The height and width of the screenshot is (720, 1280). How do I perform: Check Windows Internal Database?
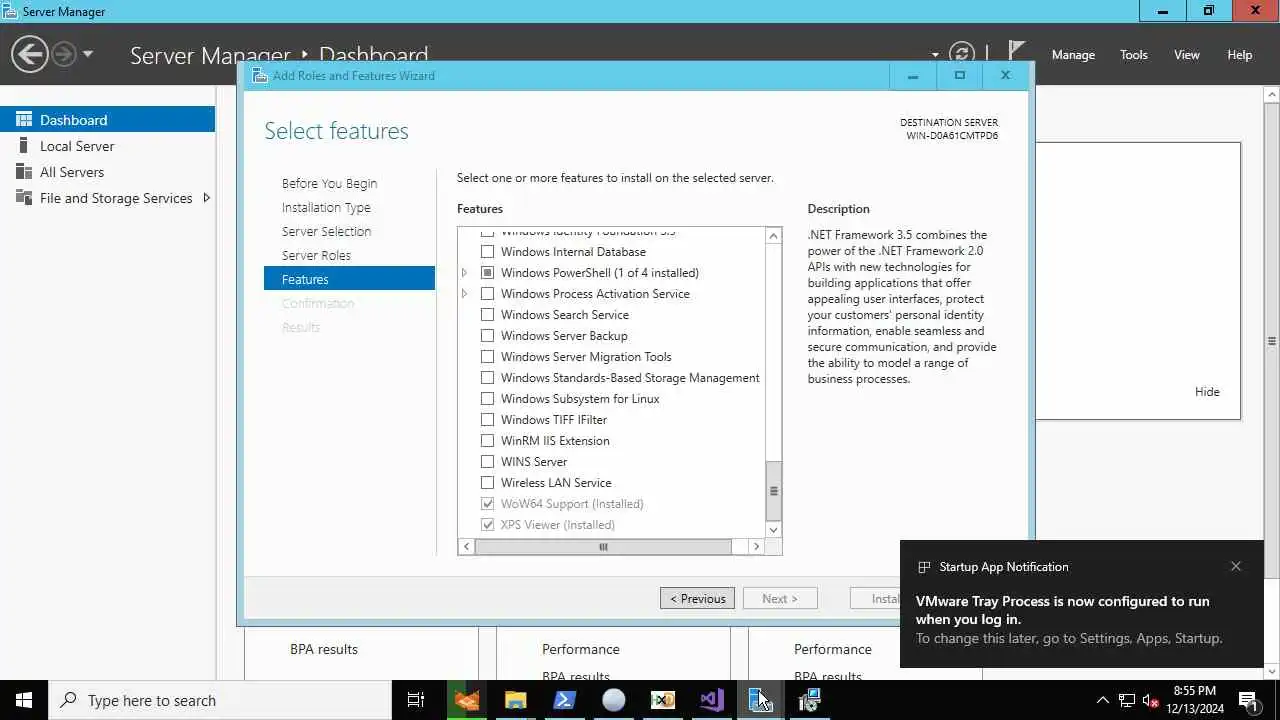488,252
